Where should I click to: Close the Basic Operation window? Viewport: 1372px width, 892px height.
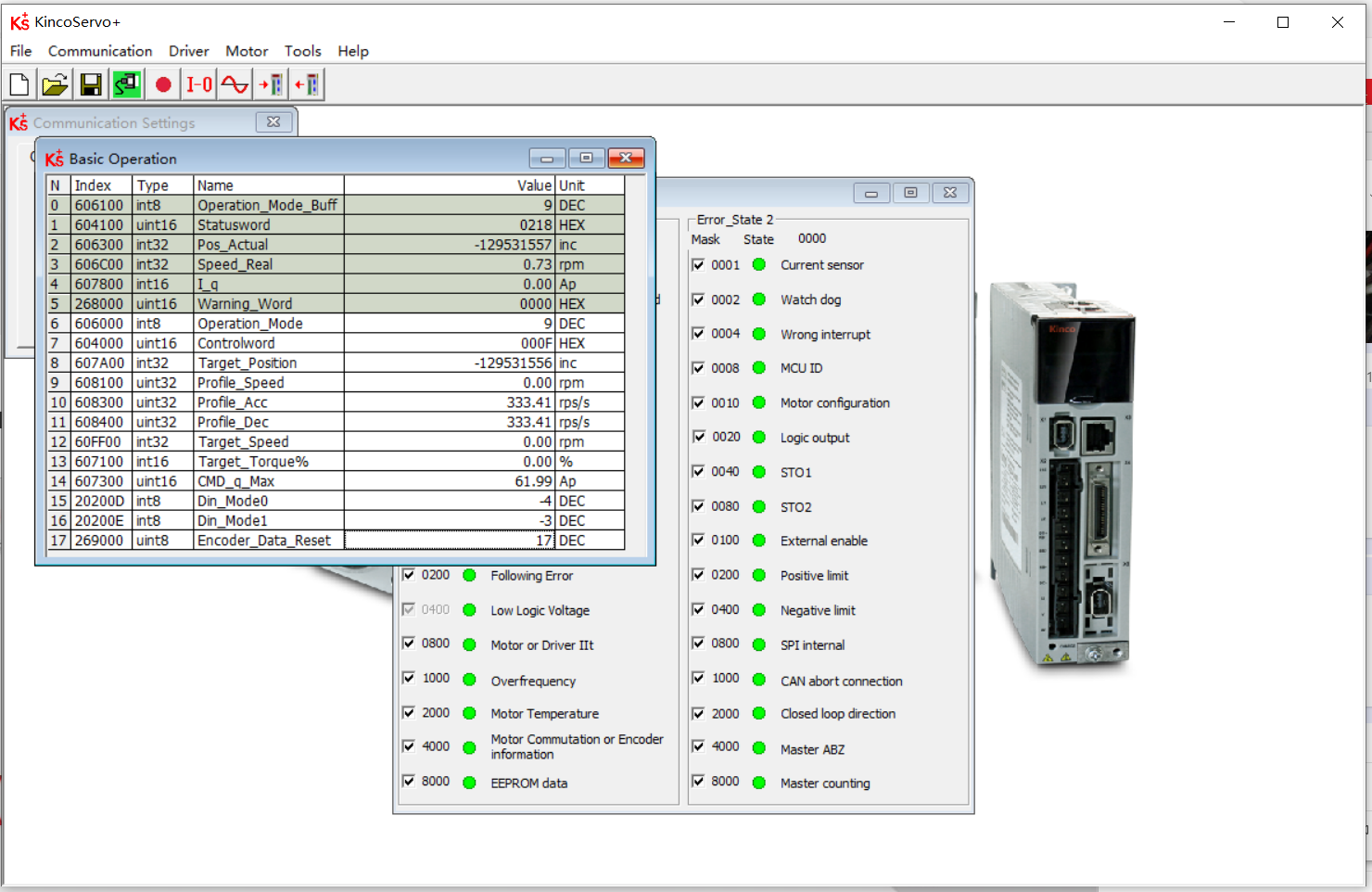(626, 158)
